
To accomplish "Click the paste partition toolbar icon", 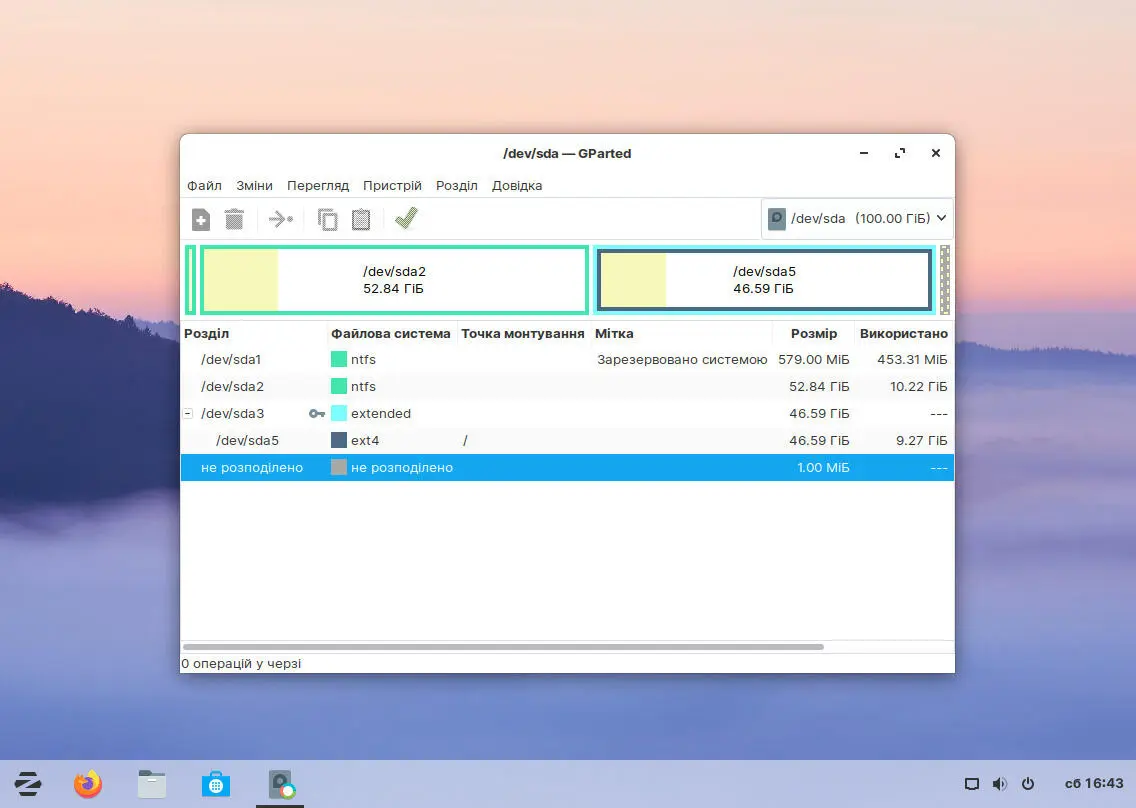I will (361, 219).
